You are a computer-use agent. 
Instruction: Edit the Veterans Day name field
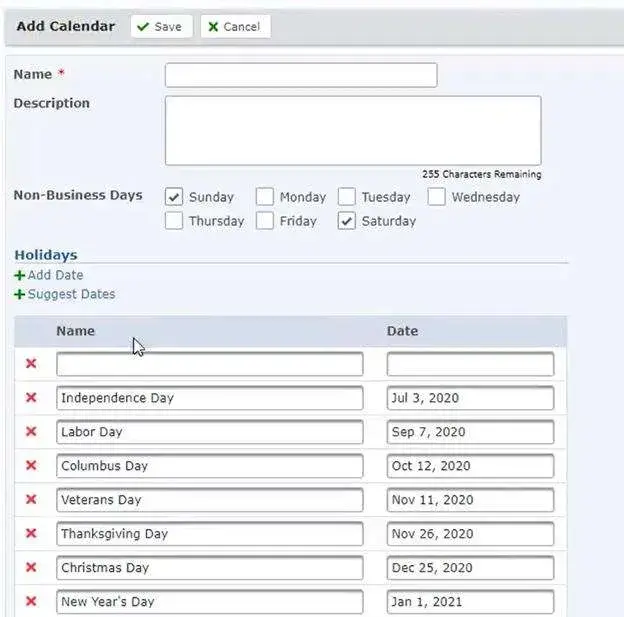click(x=210, y=500)
